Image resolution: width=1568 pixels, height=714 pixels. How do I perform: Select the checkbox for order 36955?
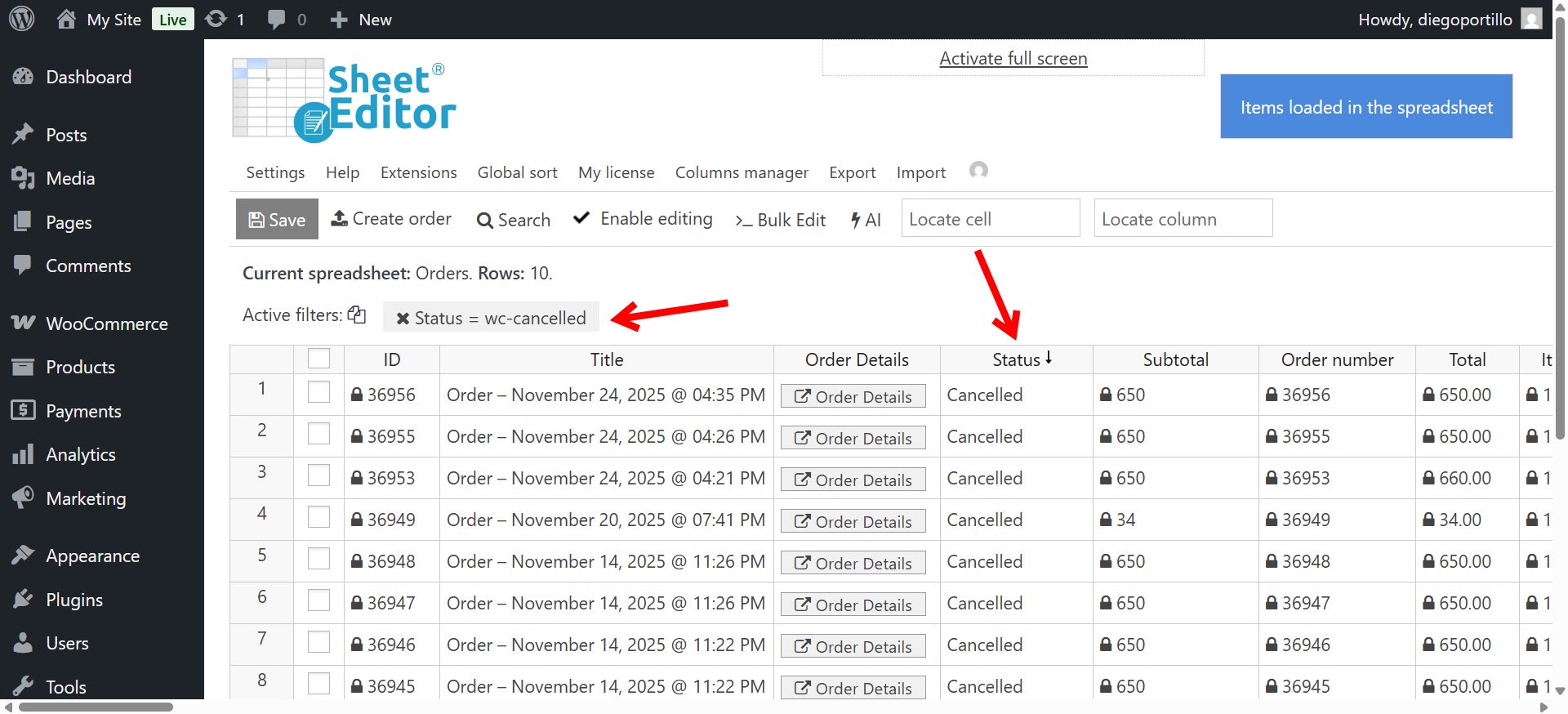click(318, 434)
